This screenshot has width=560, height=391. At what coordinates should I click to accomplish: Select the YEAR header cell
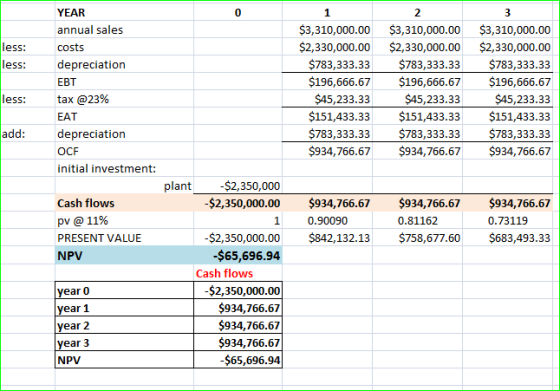(x=124, y=12)
